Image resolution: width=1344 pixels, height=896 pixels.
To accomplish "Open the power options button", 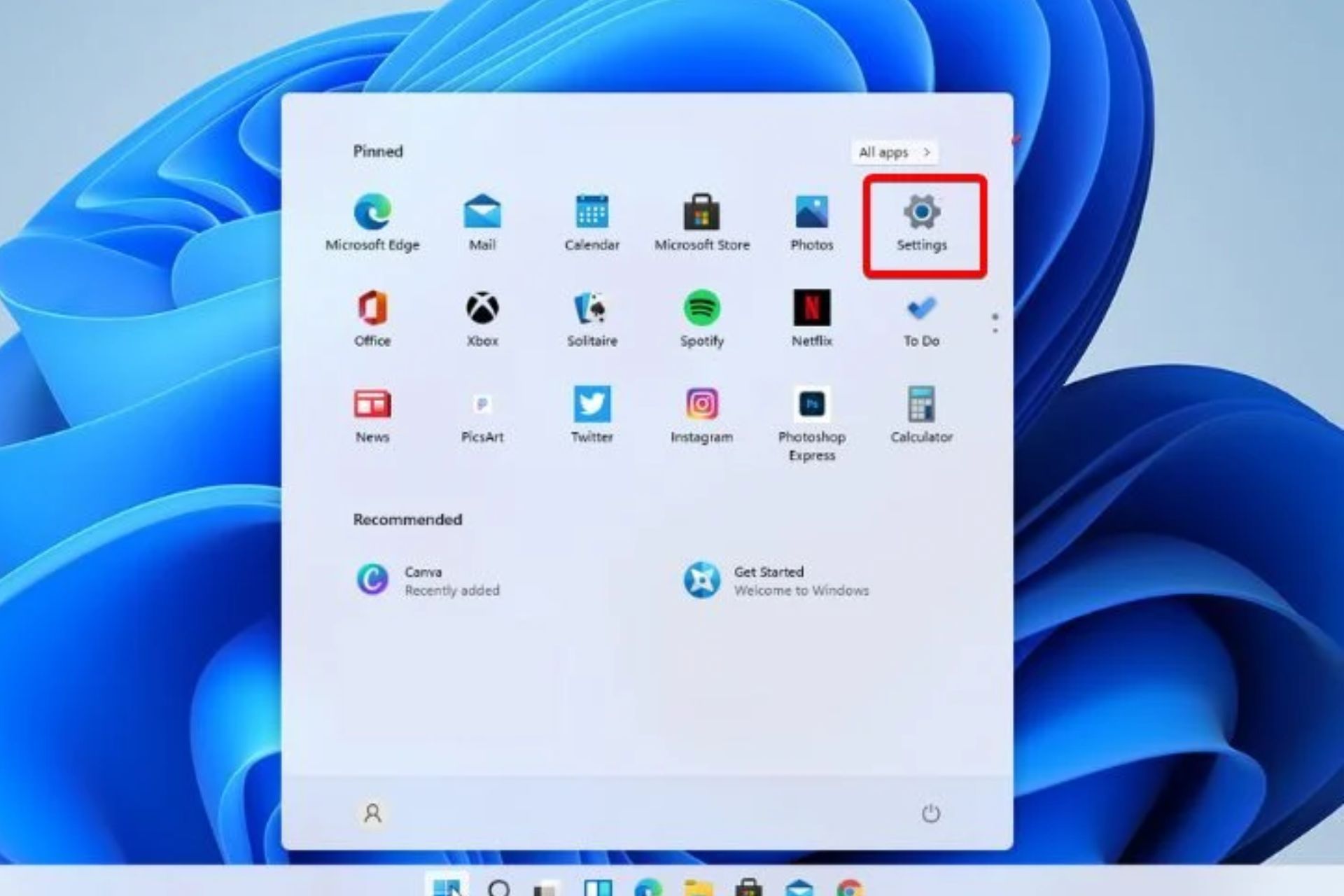I will (x=930, y=813).
